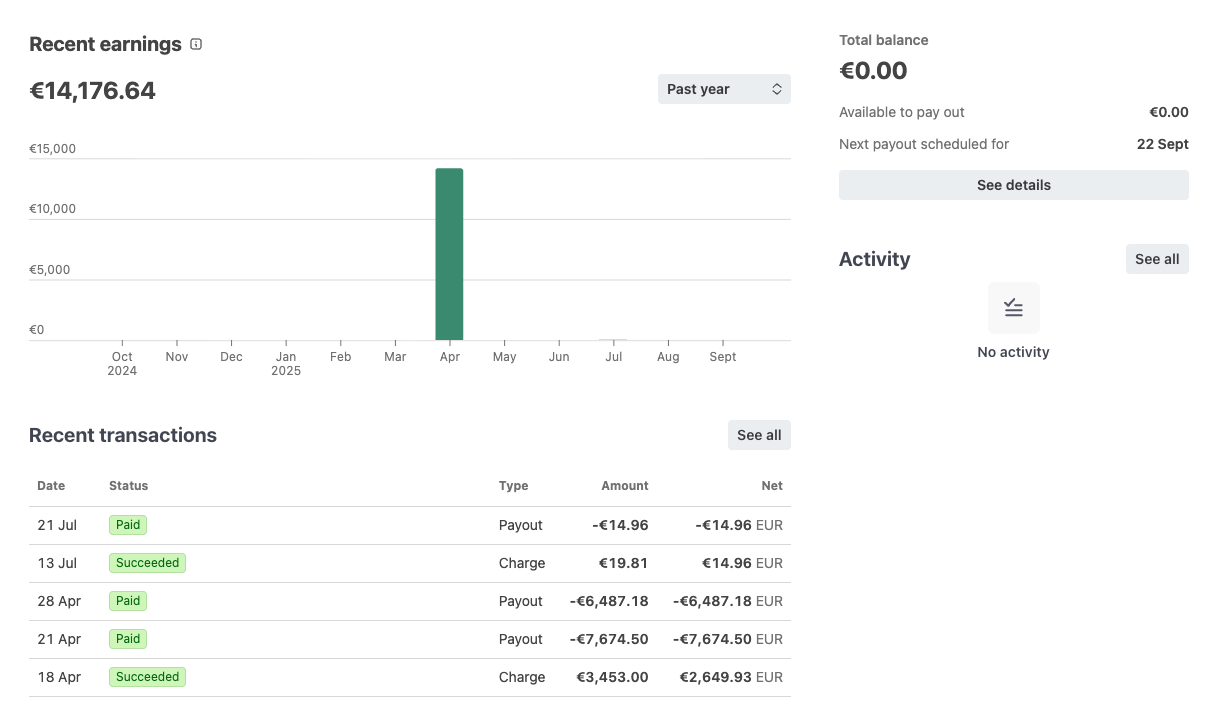1205x720 pixels.
Task: Click the Recent earnings total €14,176.64
Action: [92, 90]
